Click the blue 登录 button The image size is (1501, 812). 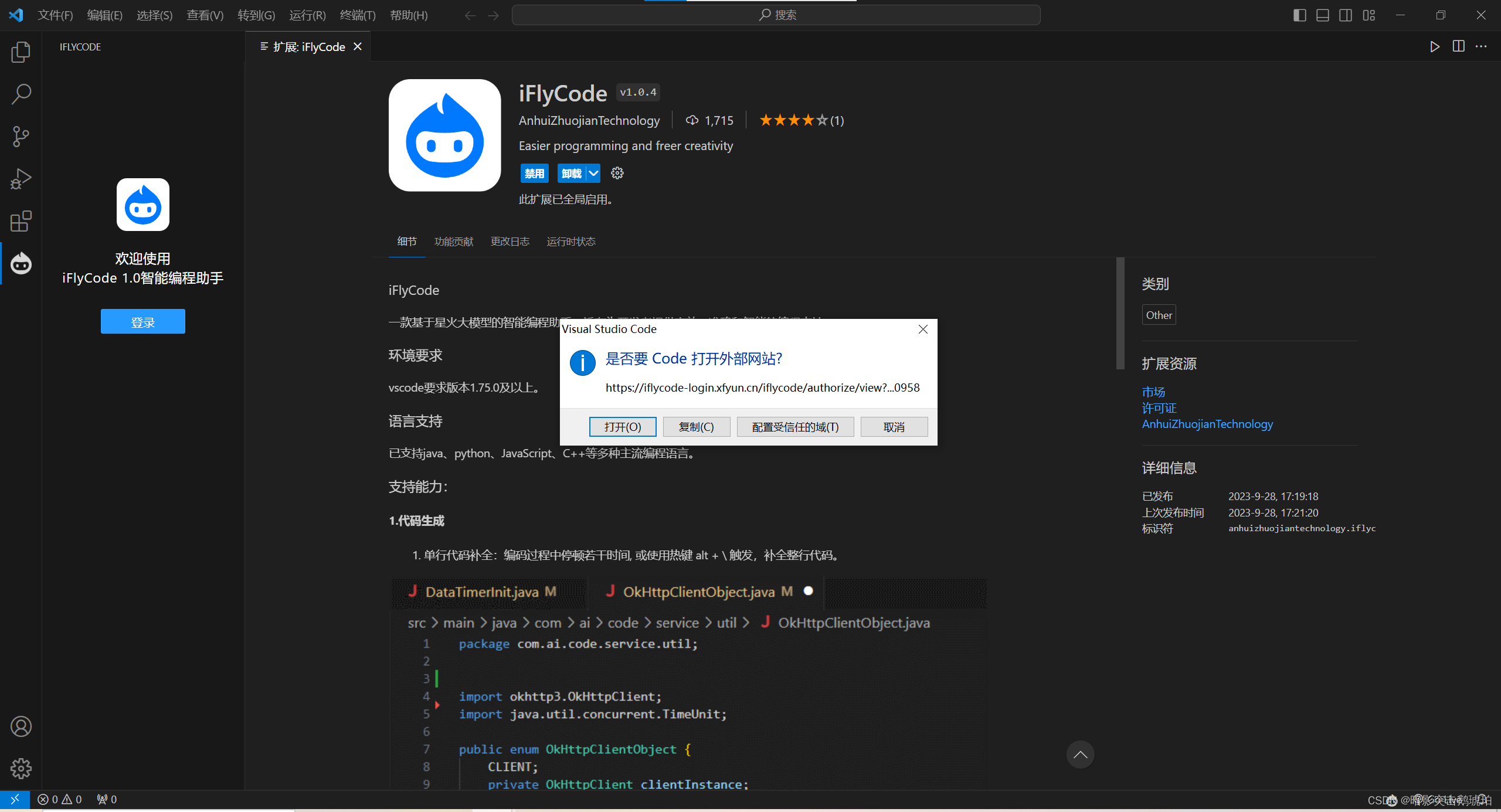pyautogui.click(x=142, y=321)
